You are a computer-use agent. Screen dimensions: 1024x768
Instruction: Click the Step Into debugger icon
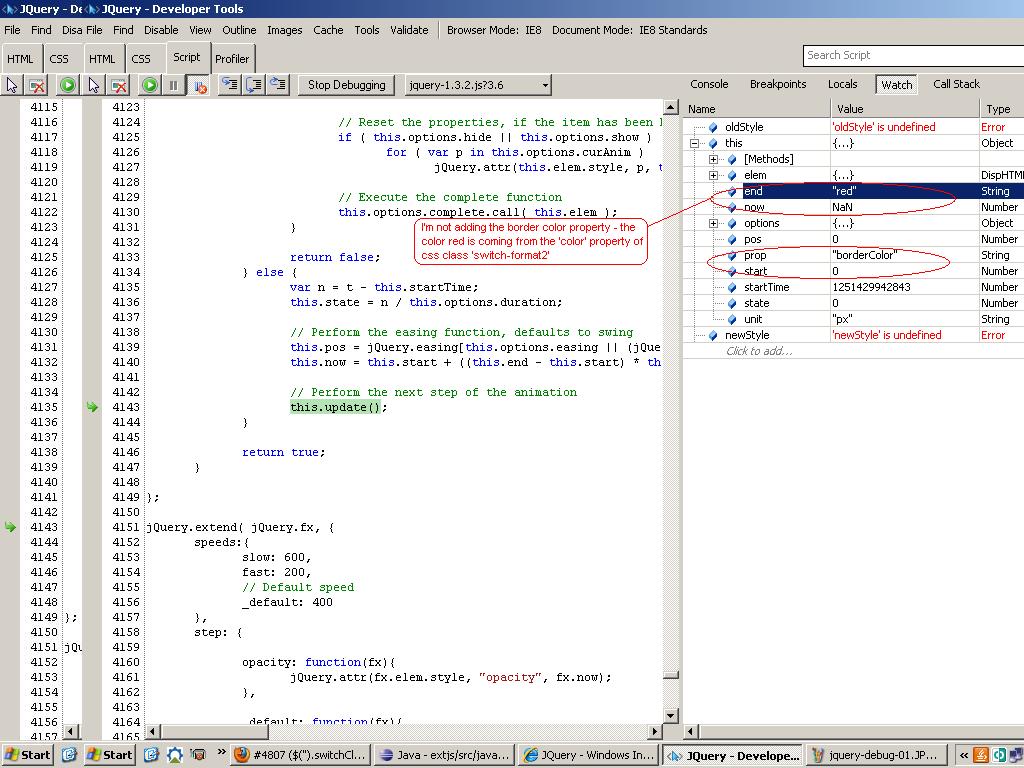pyautogui.click(x=229, y=85)
